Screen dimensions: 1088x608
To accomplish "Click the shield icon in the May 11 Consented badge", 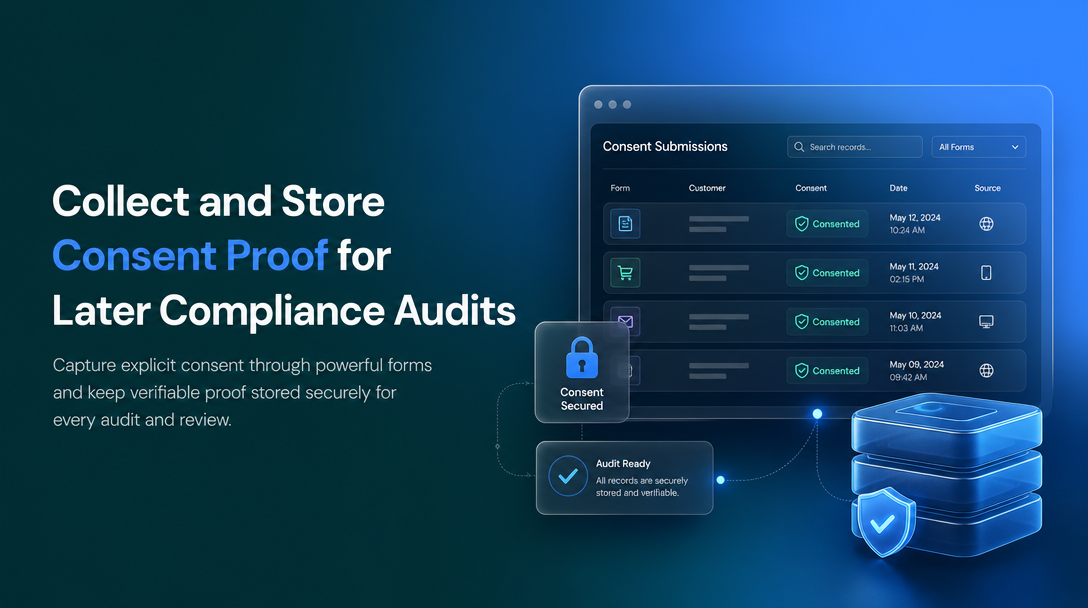I will point(801,273).
